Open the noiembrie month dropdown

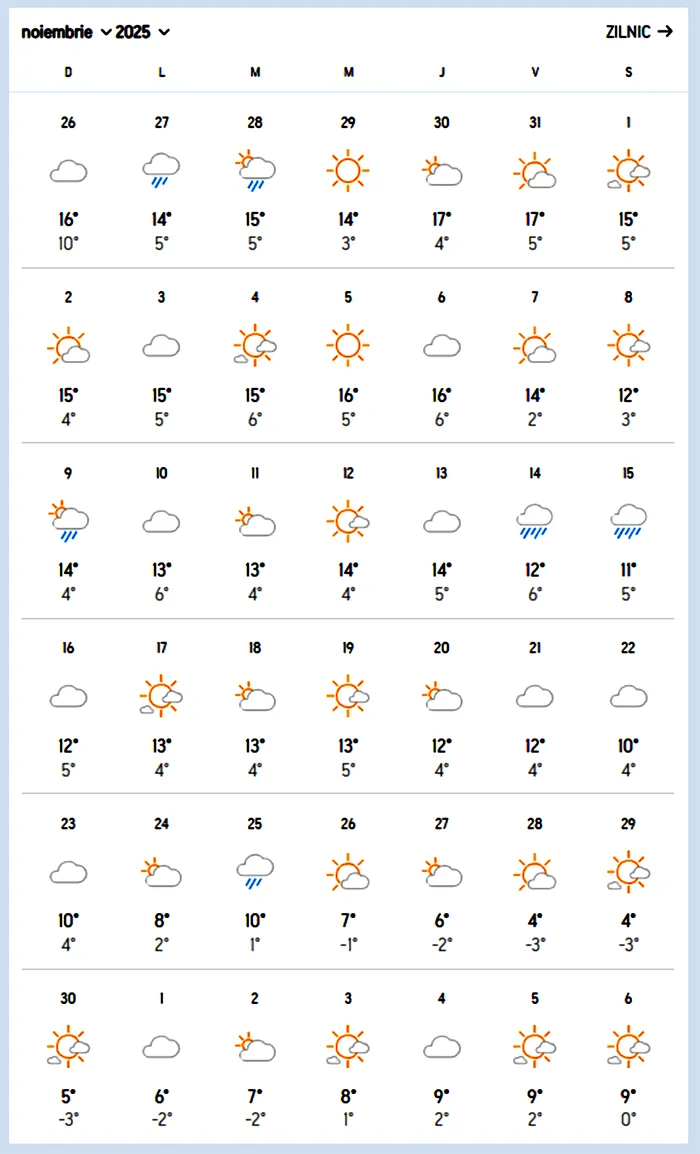66,32
